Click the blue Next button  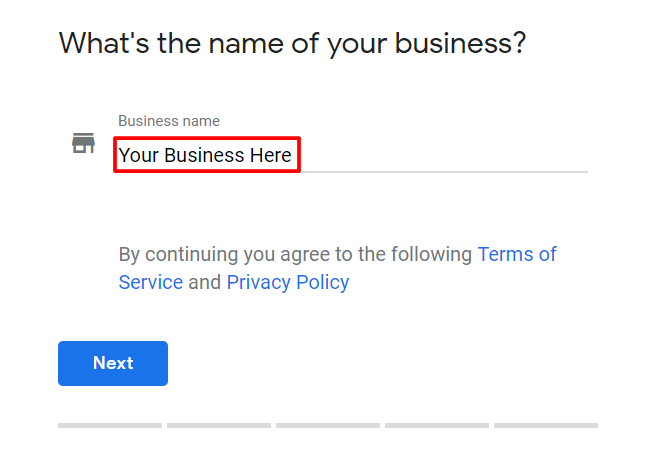point(113,364)
